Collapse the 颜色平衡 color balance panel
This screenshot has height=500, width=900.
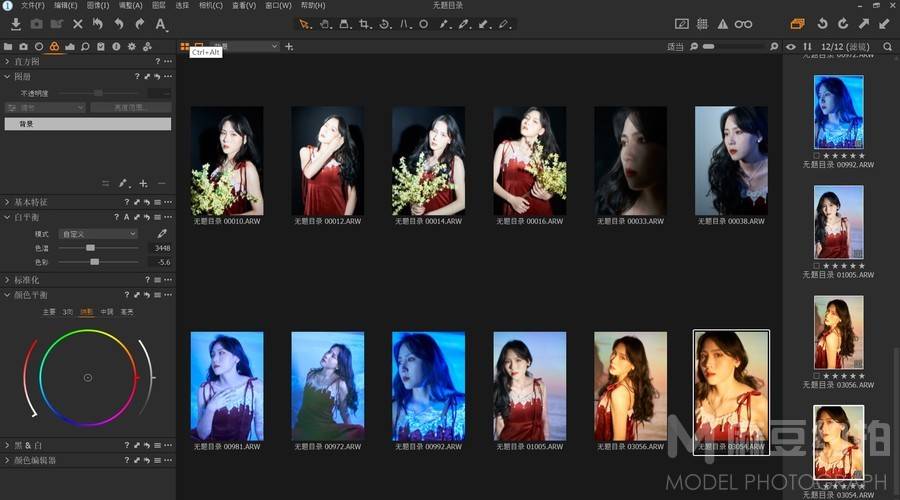(x=7, y=294)
